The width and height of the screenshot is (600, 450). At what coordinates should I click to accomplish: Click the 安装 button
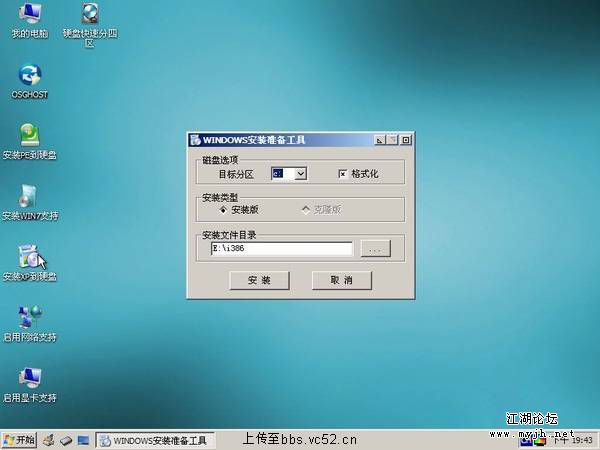click(259, 280)
